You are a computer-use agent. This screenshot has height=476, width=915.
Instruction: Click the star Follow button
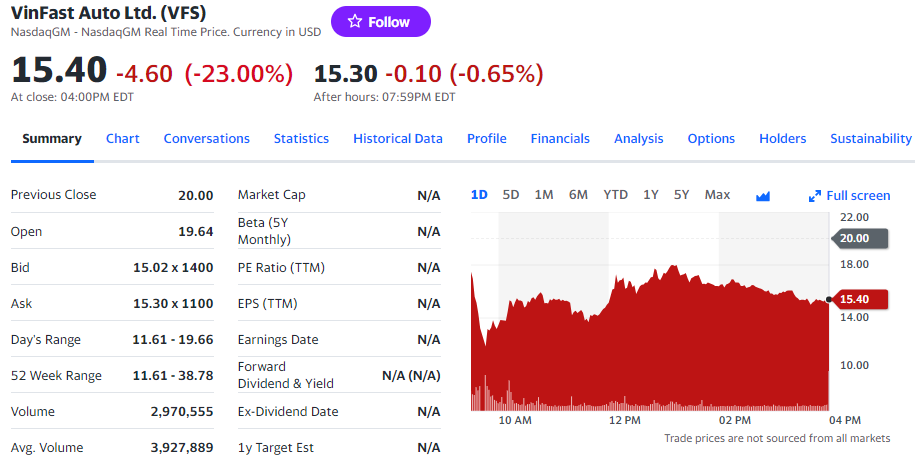[x=380, y=22]
